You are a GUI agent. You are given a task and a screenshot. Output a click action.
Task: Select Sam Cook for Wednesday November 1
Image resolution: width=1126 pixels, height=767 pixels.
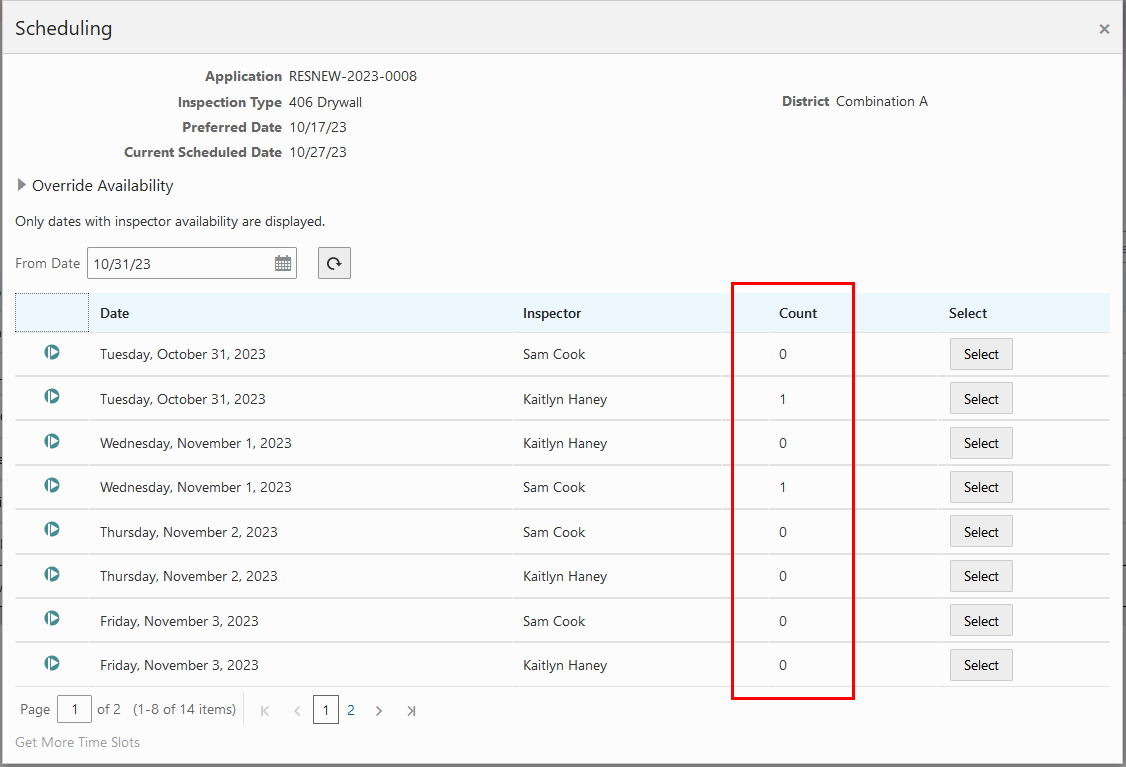[x=981, y=487]
